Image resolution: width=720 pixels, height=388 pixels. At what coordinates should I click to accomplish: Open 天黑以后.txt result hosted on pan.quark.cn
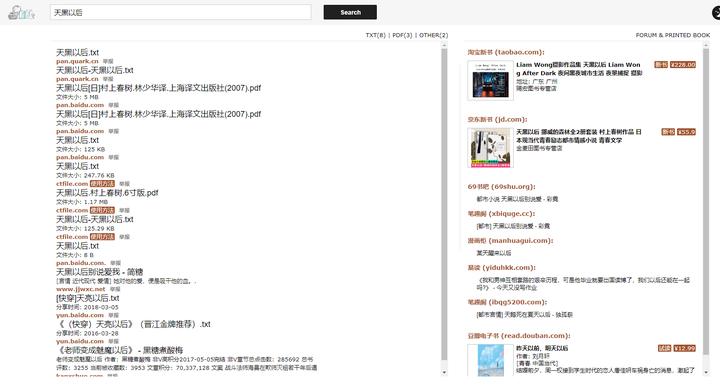[x=77, y=52]
